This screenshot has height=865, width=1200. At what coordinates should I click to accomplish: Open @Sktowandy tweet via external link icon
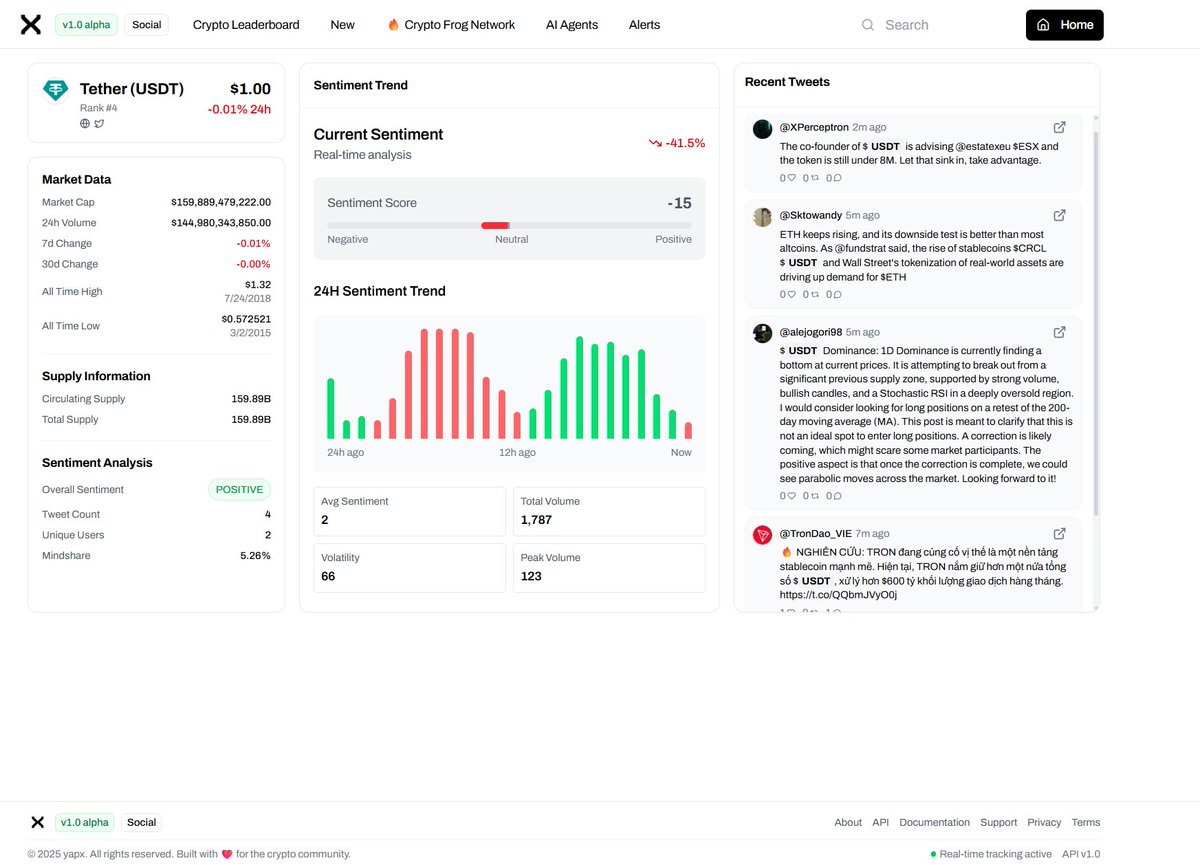(1060, 215)
